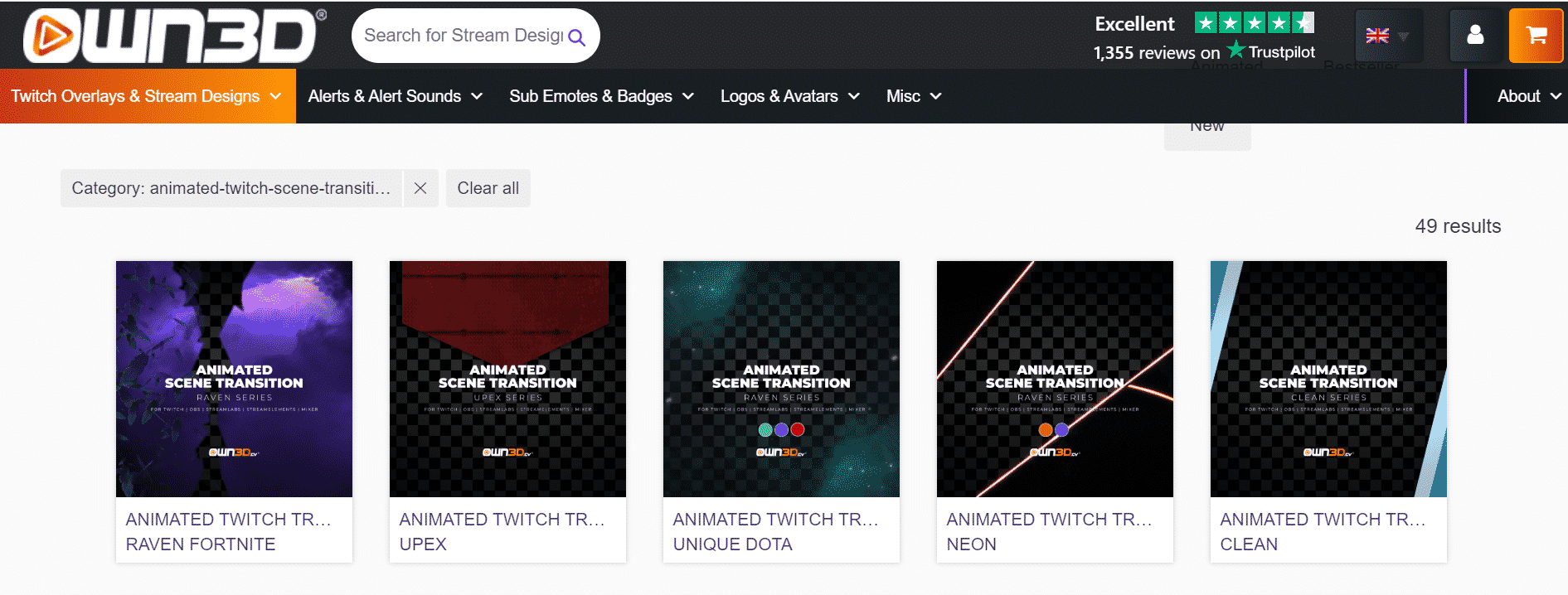Viewport: 1568px width, 595px height.
Task: Open the Neon transition thumbnail
Action: coord(1055,379)
